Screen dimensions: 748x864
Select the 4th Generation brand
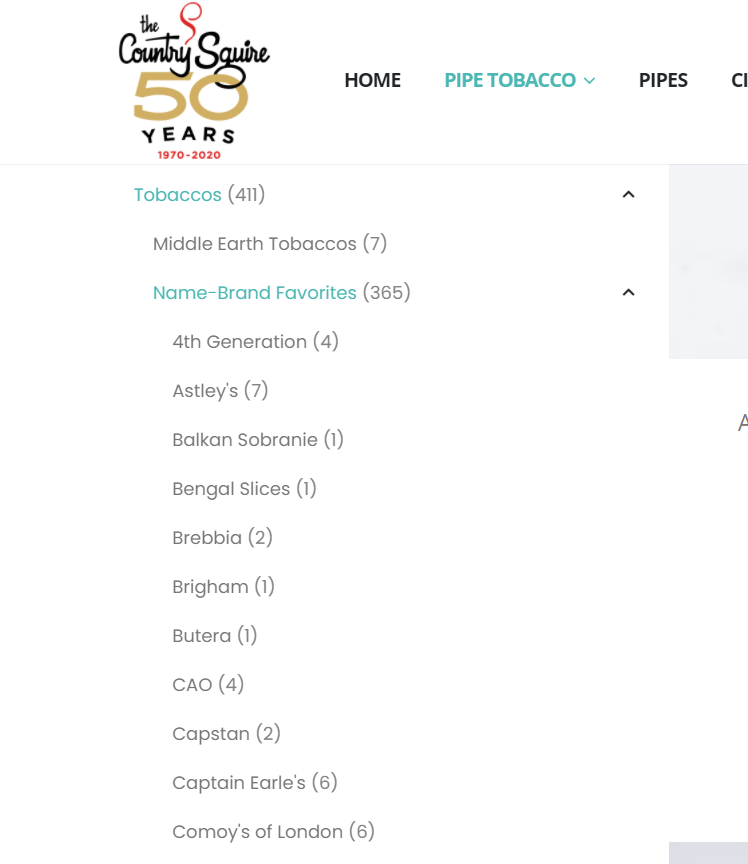pos(239,342)
